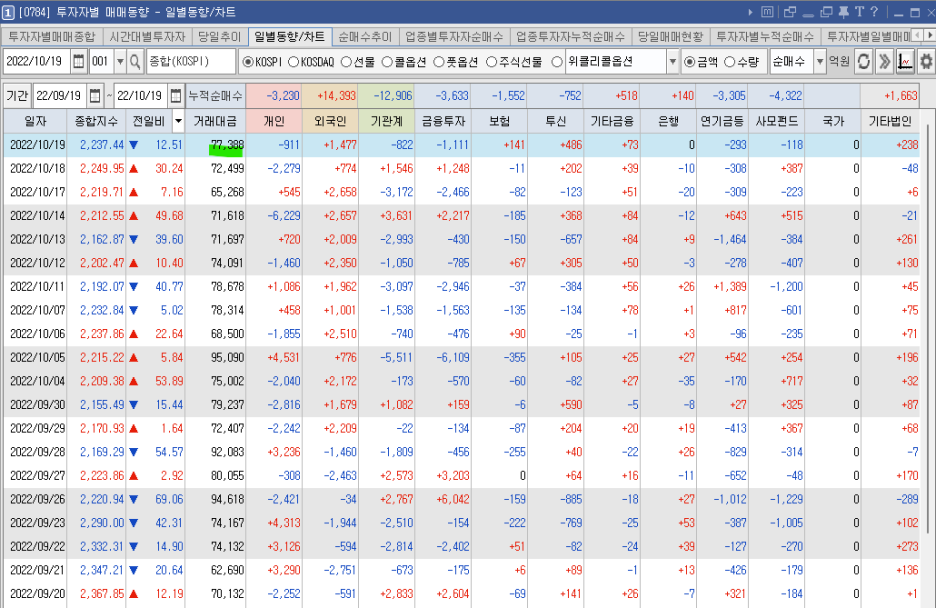Click the 기간 button
This screenshot has height=608, width=936.
(17, 95)
